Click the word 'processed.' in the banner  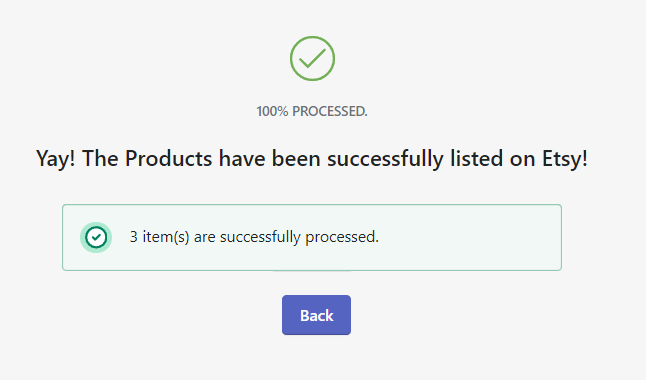pyautogui.click(x=342, y=237)
